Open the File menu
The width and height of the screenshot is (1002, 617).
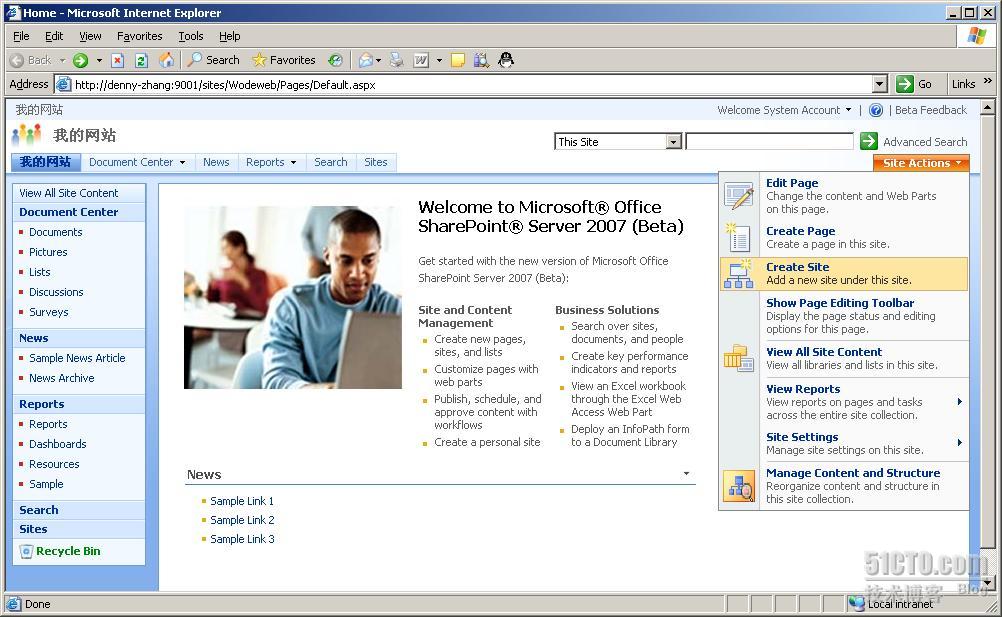21,36
